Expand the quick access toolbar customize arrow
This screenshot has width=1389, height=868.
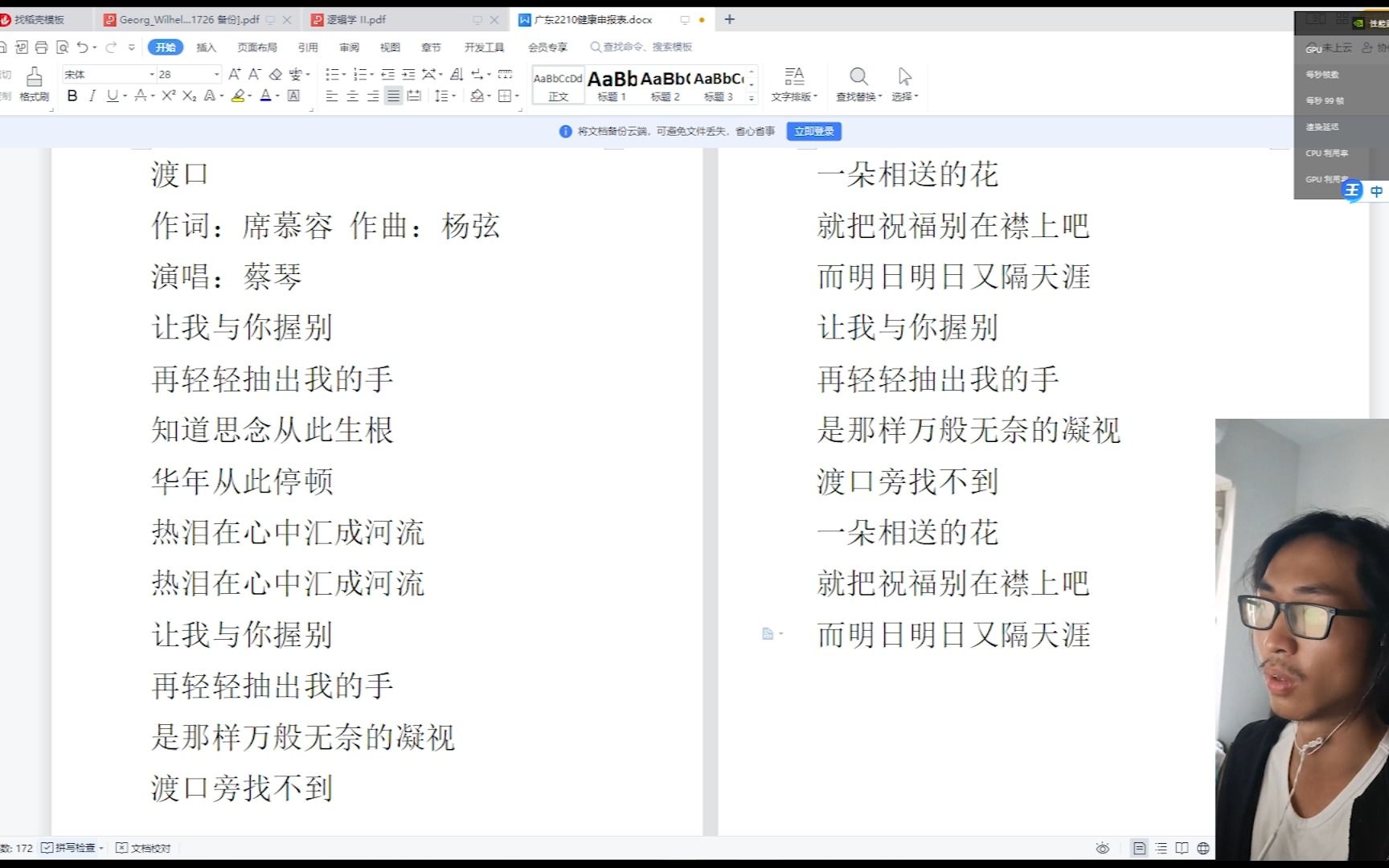[x=132, y=47]
